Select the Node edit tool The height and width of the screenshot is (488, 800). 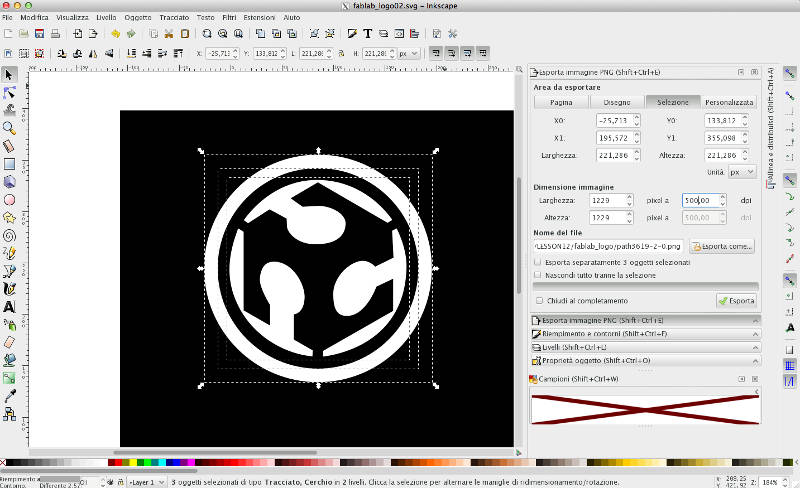click(x=9, y=92)
